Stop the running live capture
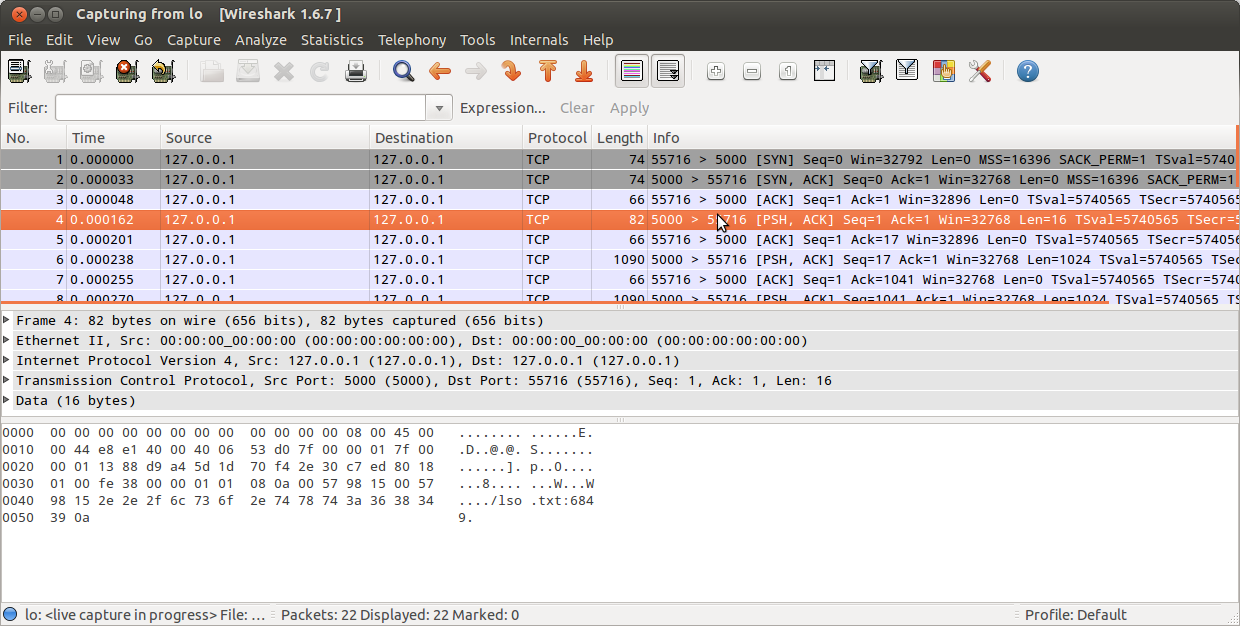This screenshot has width=1240, height=626. coord(127,71)
